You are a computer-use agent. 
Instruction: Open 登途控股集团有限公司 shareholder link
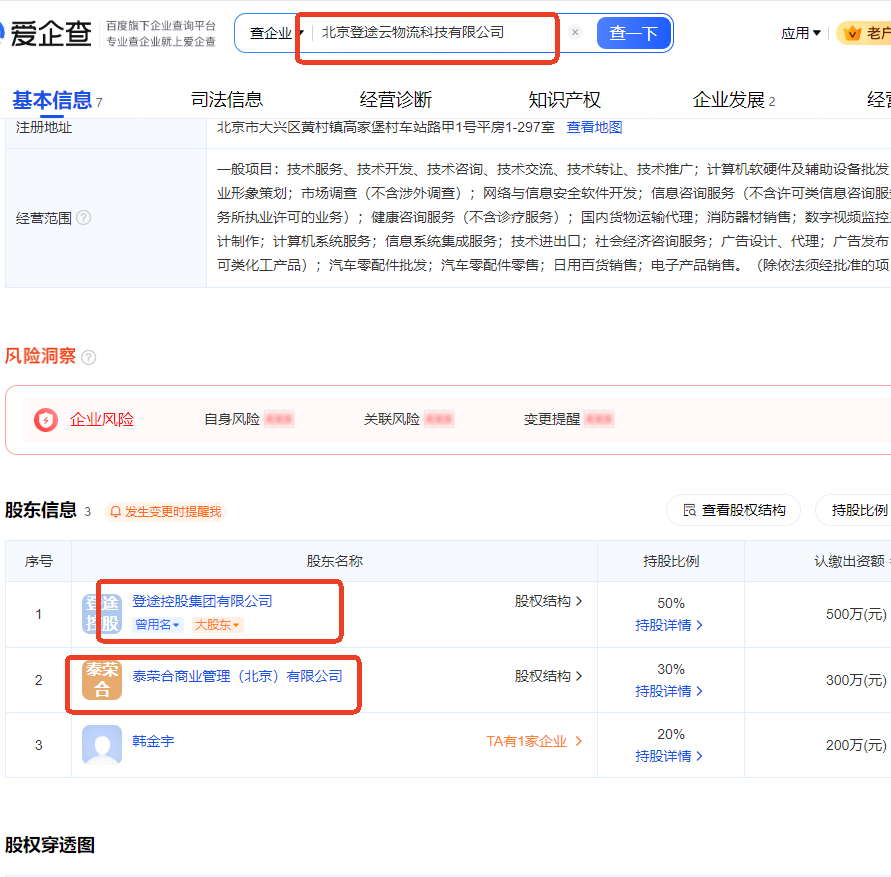pyautogui.click(x=202, y=601)
